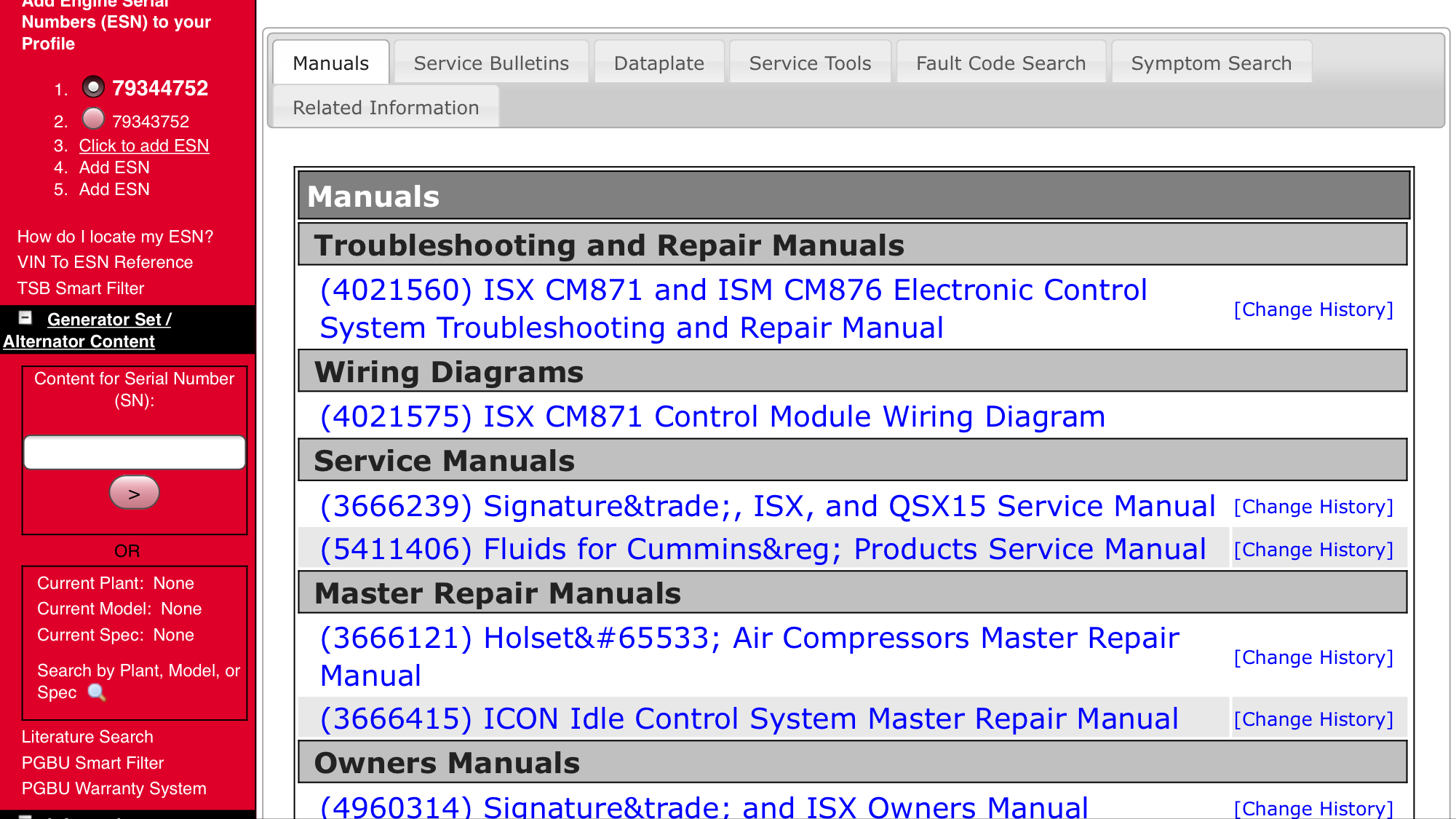Open ISX CM871 Control Module Wiring Diagram
The height and width of the screenshot is (819, 1456).
click(x=712, y=417)
